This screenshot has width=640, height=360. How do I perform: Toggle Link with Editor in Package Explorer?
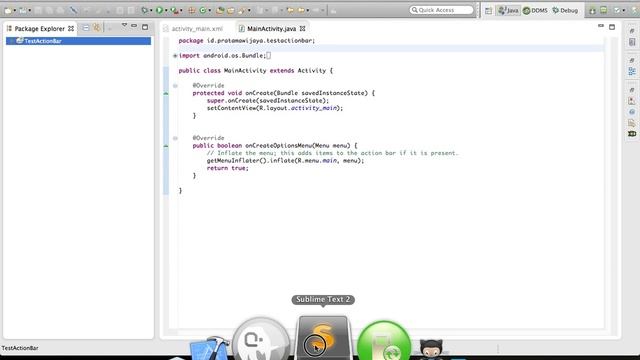click(x=97, y=28)
